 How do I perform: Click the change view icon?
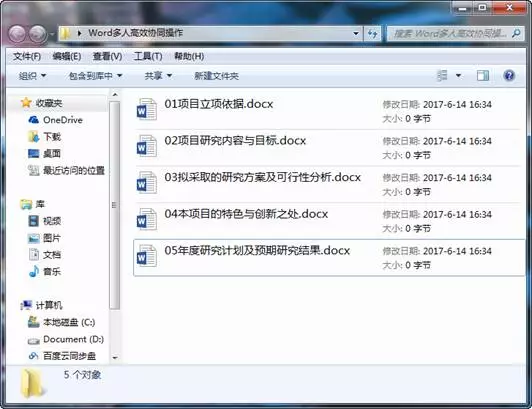pyautogui.click(x=442, y=75)
